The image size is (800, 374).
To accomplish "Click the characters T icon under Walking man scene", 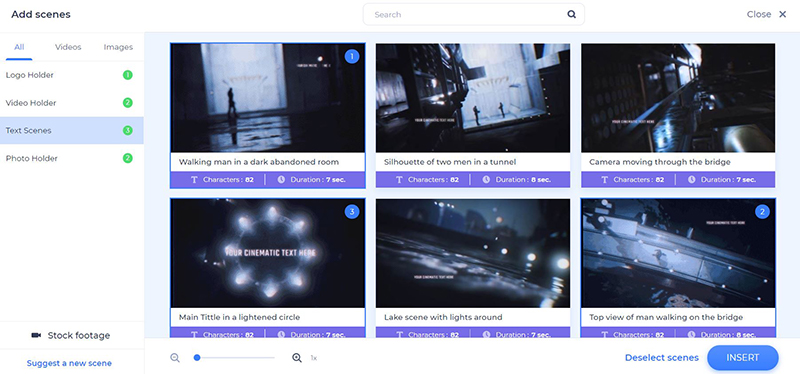I will [194, 180].
